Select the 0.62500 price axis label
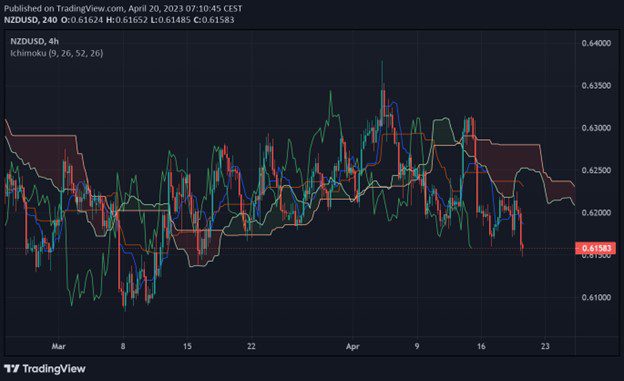Image resolution: width=624 pixels, height=381 pixels. pos(596,170)
